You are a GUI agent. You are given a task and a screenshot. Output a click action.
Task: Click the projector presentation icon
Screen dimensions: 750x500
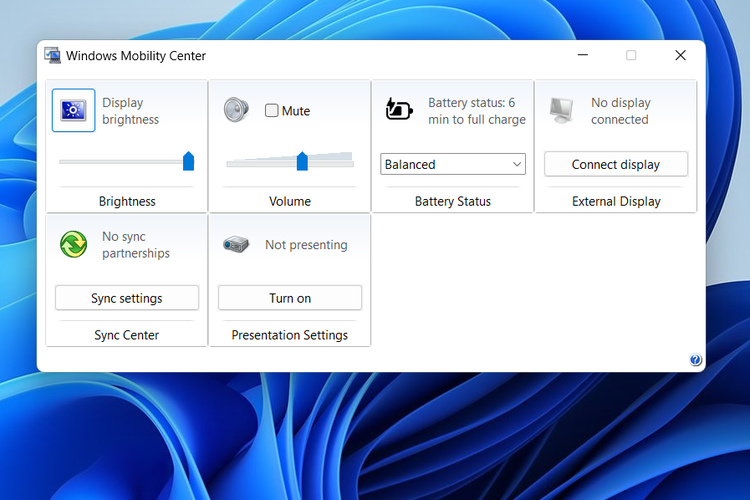click(236, 244)
